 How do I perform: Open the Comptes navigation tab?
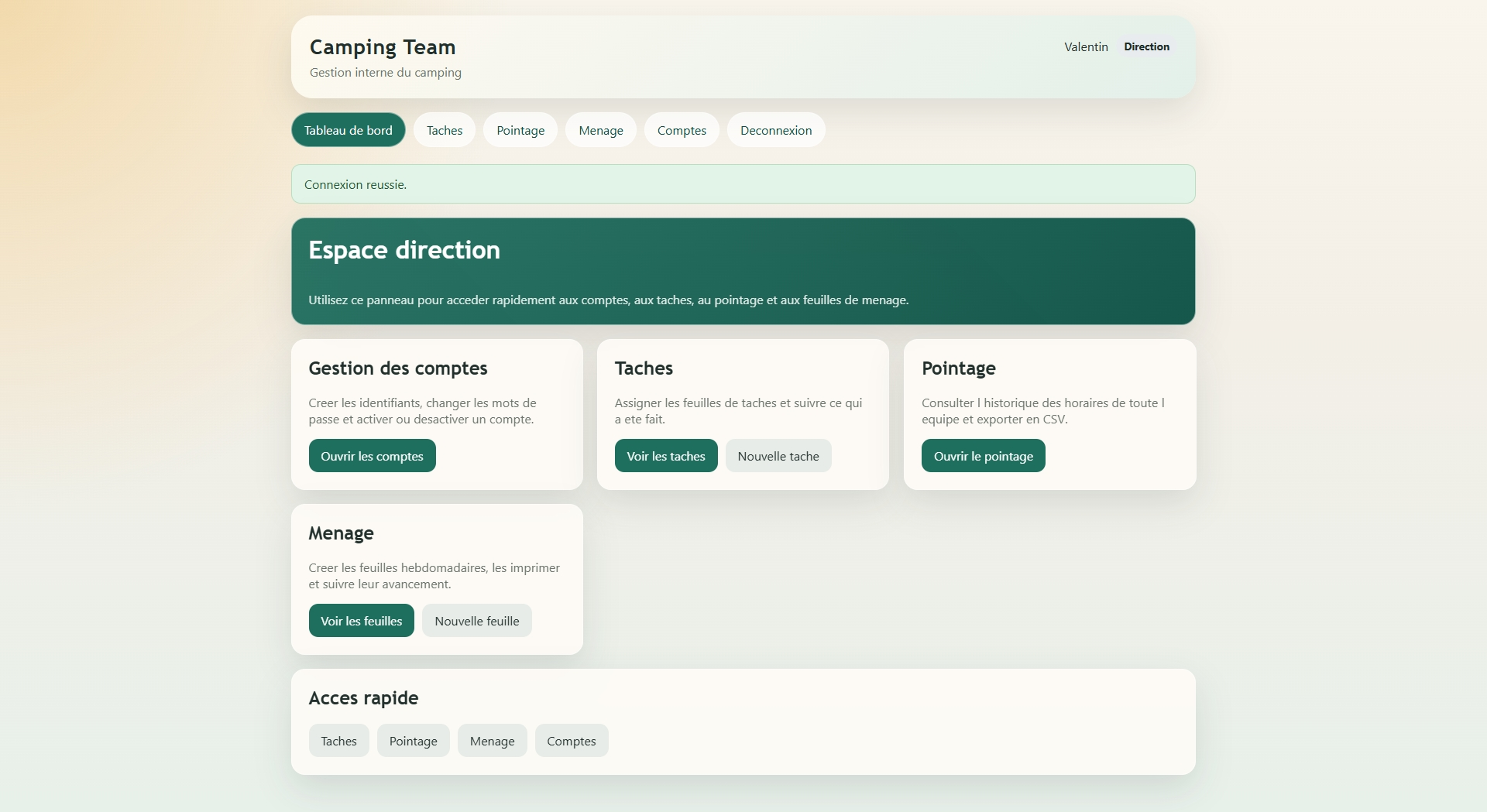[682, 130]
